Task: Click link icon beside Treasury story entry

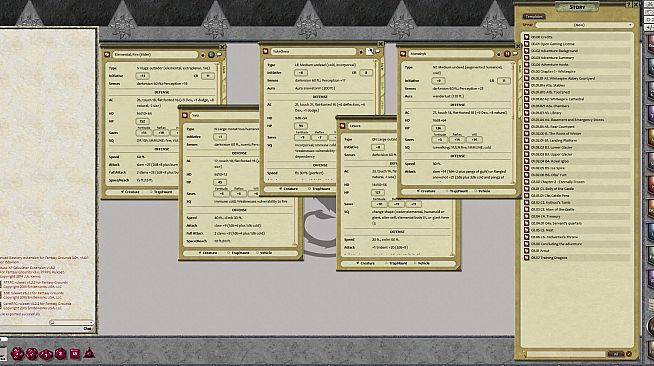Action: click(x=526, y=216)
